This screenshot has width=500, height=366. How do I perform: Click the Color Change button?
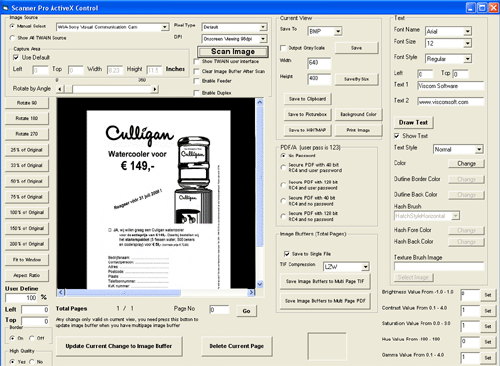pyautogui.click(x=466, y=164)
